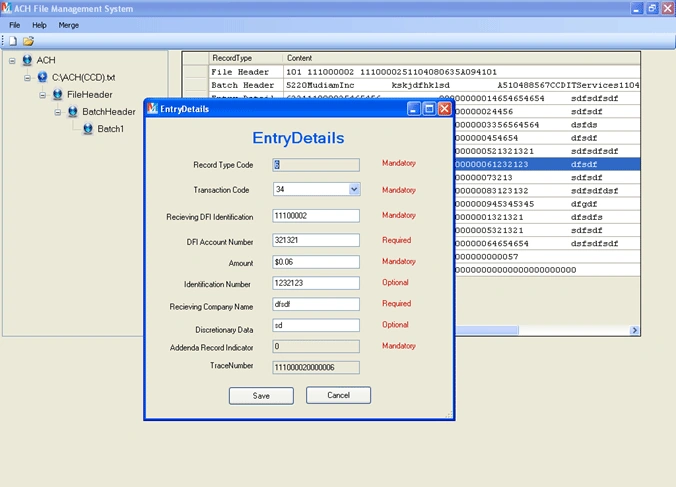
Task: Click the New file toolbar icon
Action: coord(13,41)
